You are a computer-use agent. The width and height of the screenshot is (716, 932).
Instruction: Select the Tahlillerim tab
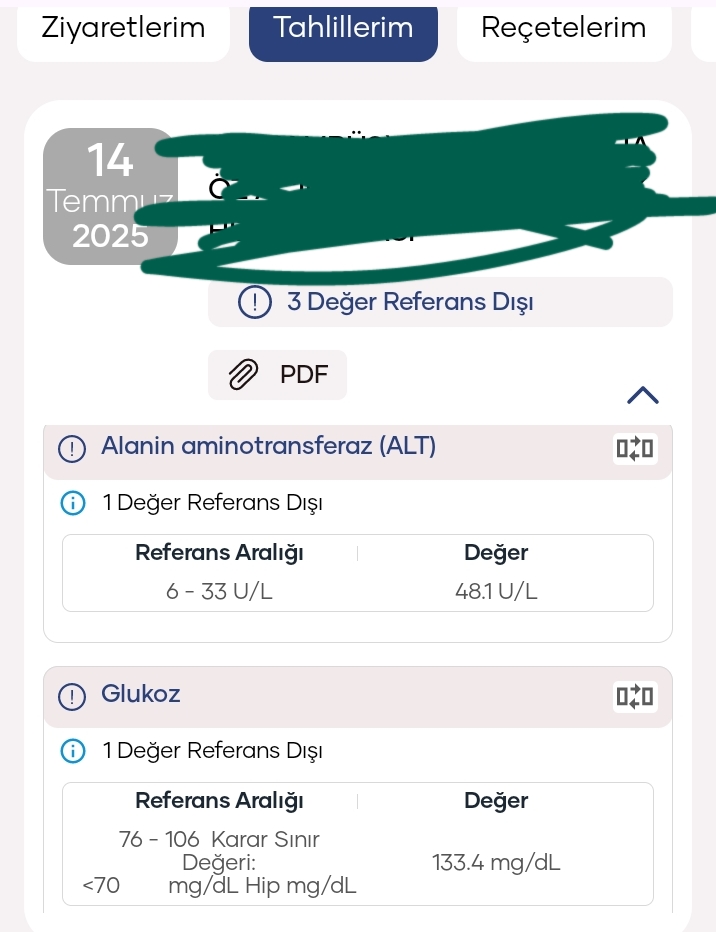pos(343,31)
